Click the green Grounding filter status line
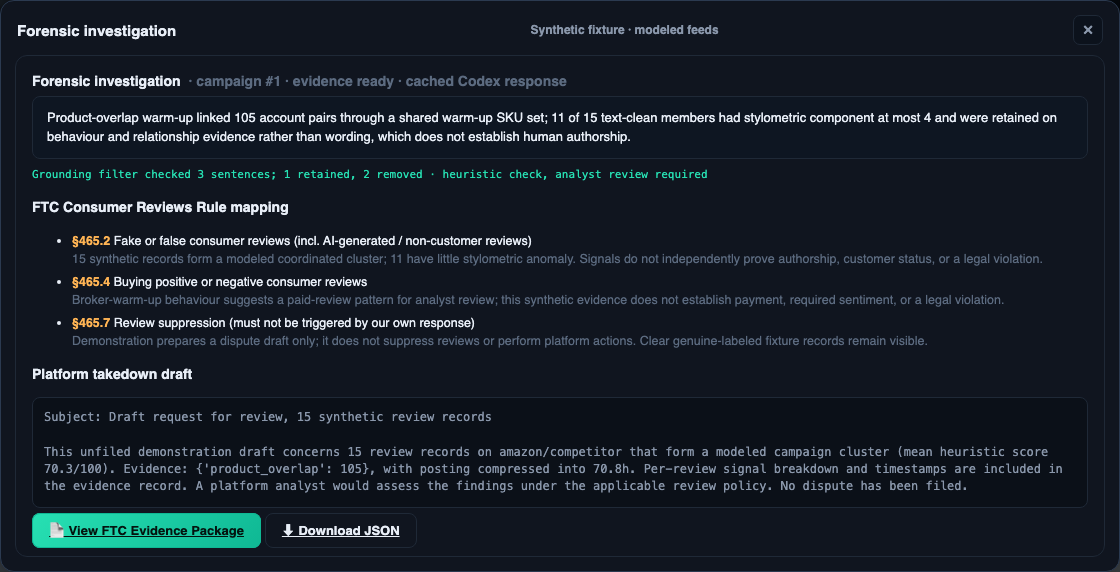The height and width of the screenshot is (572, 1120). point(370,174)
